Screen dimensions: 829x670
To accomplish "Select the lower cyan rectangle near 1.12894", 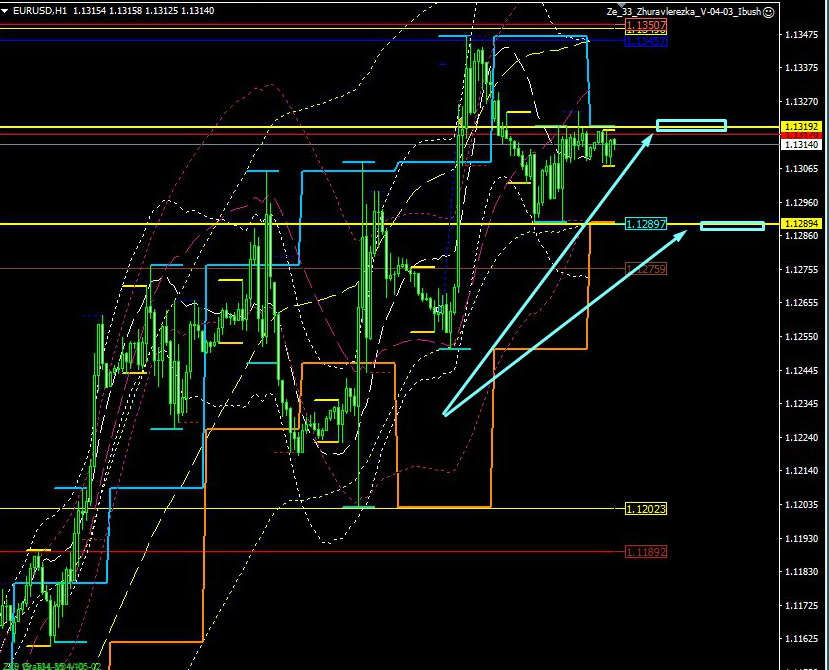I will 732,225.
